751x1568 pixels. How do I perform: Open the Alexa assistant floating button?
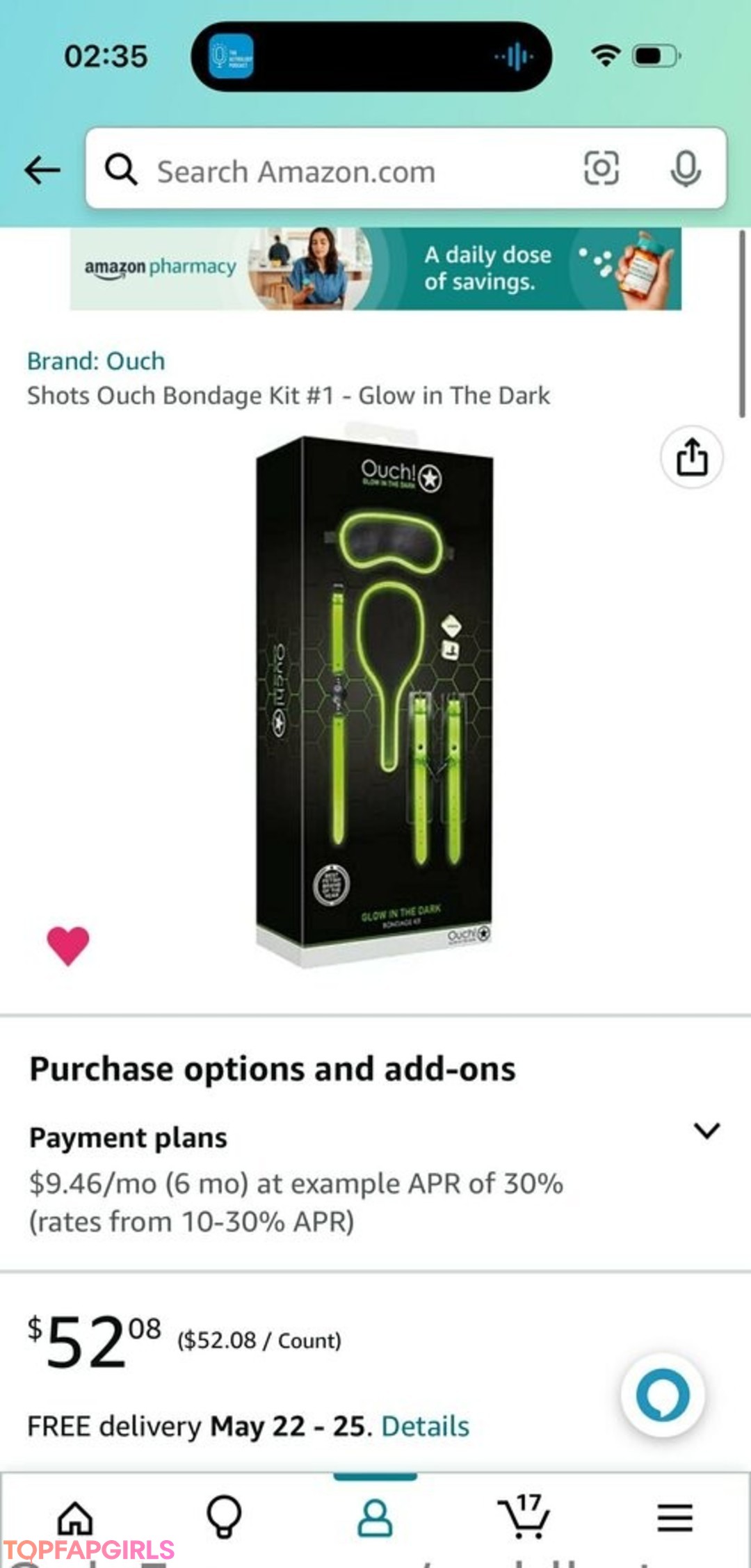point(663,1396)
